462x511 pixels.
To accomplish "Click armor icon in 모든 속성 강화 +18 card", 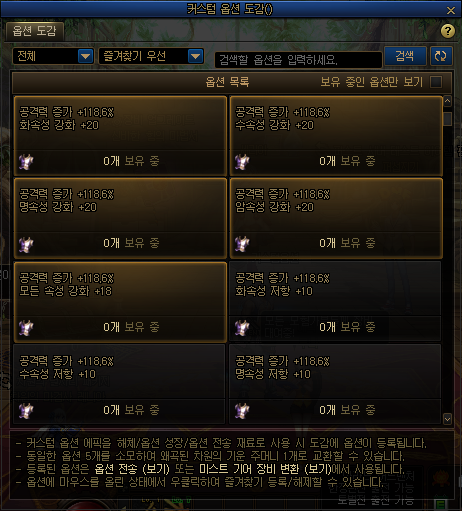I will [26, 327].
